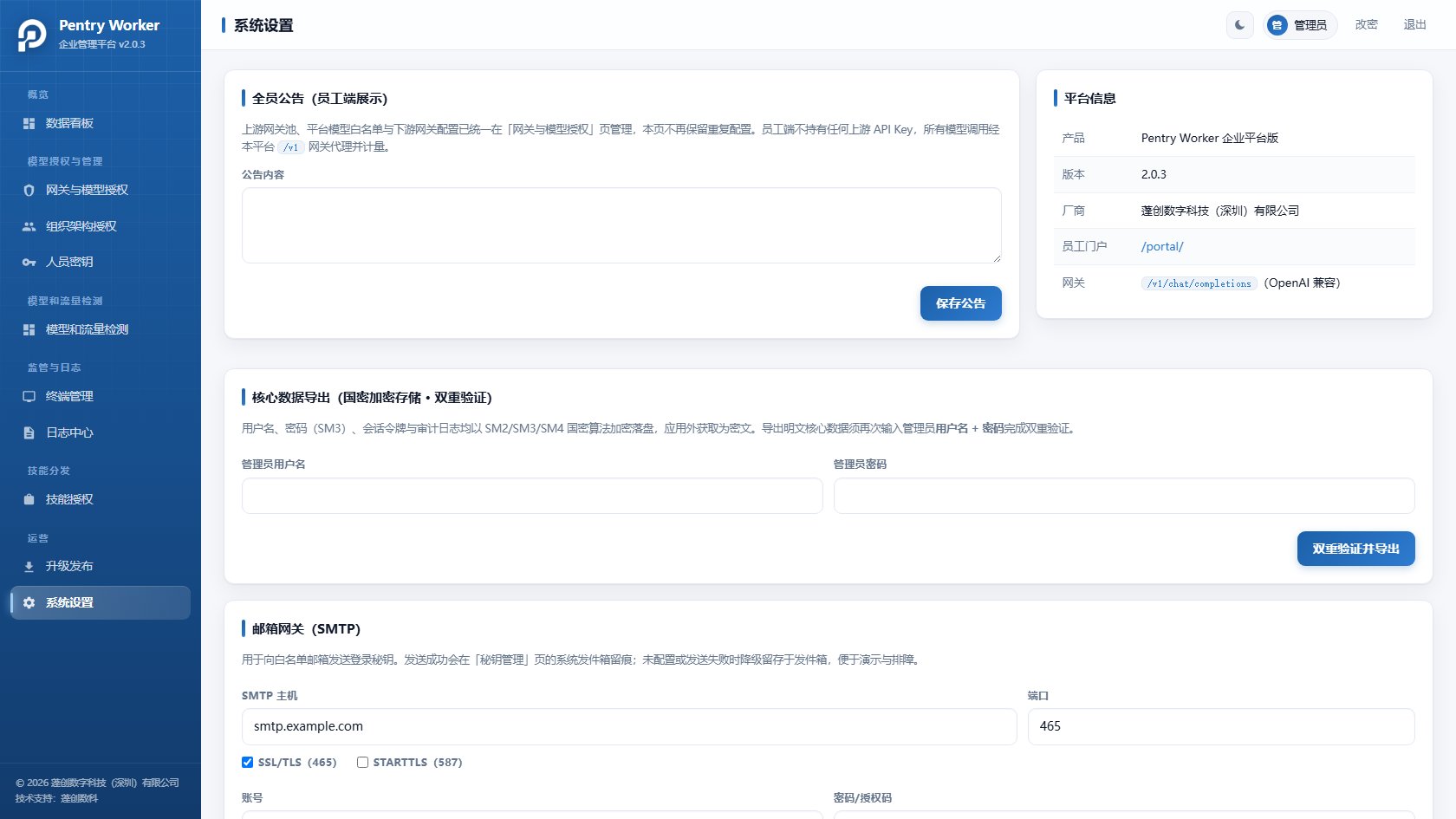The height and width of the screenshot is (819, 1456).
Task: Click the /v1/chat/completions gateway path
Action: click(x=1199, y=283)
